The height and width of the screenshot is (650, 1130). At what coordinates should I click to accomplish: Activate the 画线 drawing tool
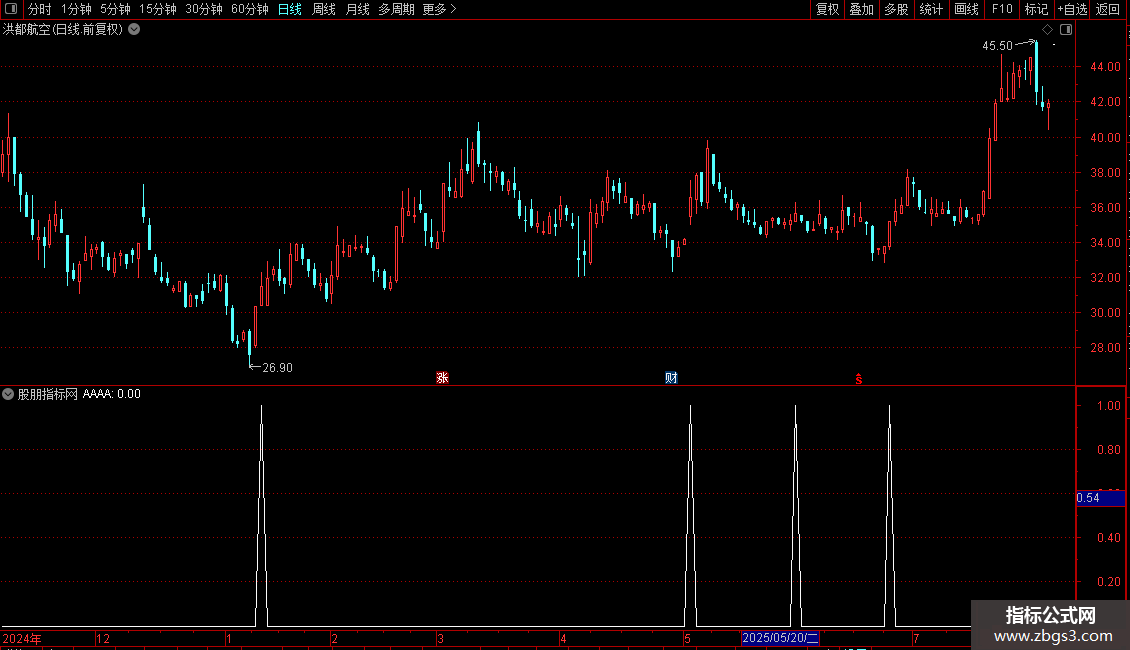click(966, 9)
